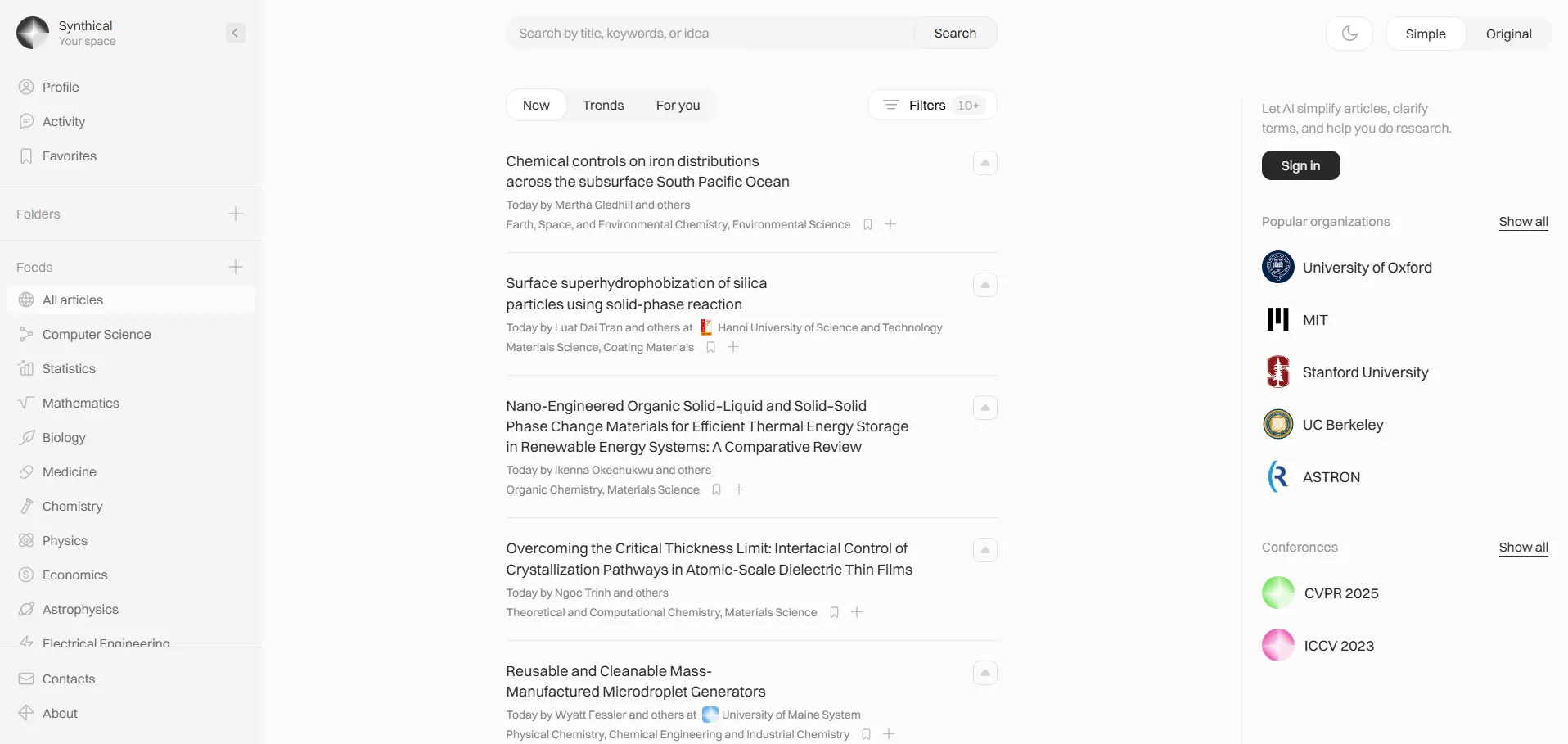Upvote the Chemical controls on iron distributions article
The image size is (1568, 744).
pyautogui.click(x=985, y=163)
